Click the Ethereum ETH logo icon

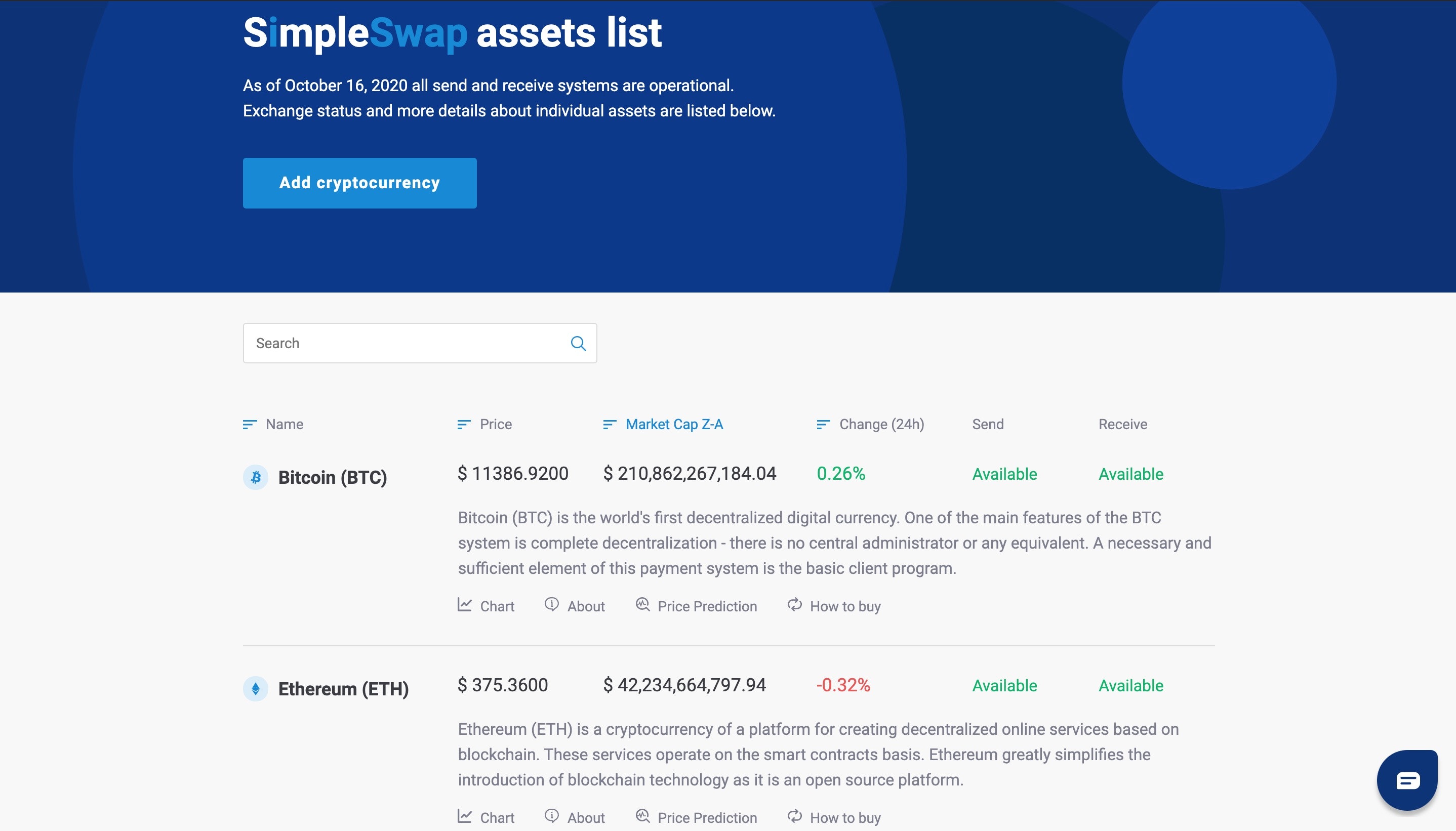(x=255, y=688)
